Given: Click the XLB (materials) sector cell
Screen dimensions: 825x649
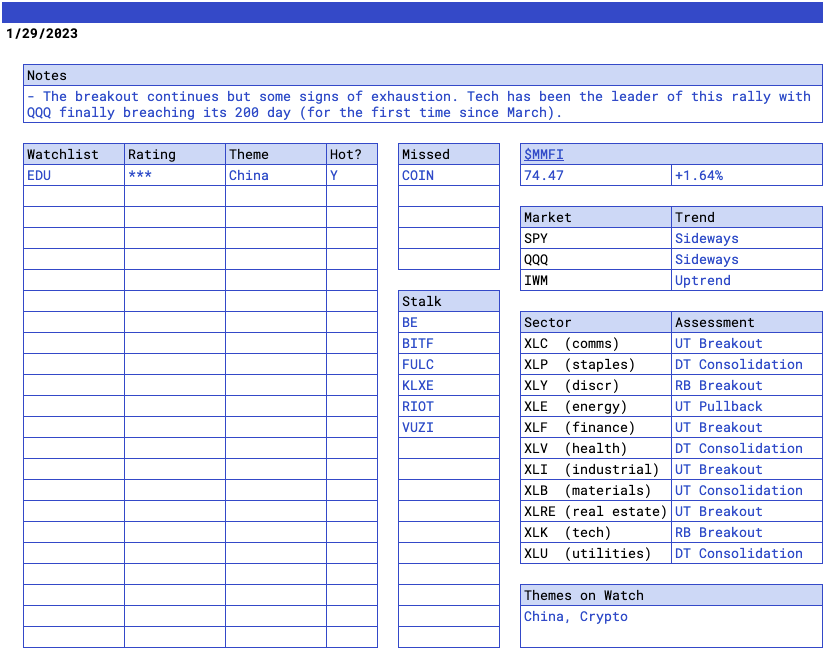Looking at the screenshot, I should 596,490.
